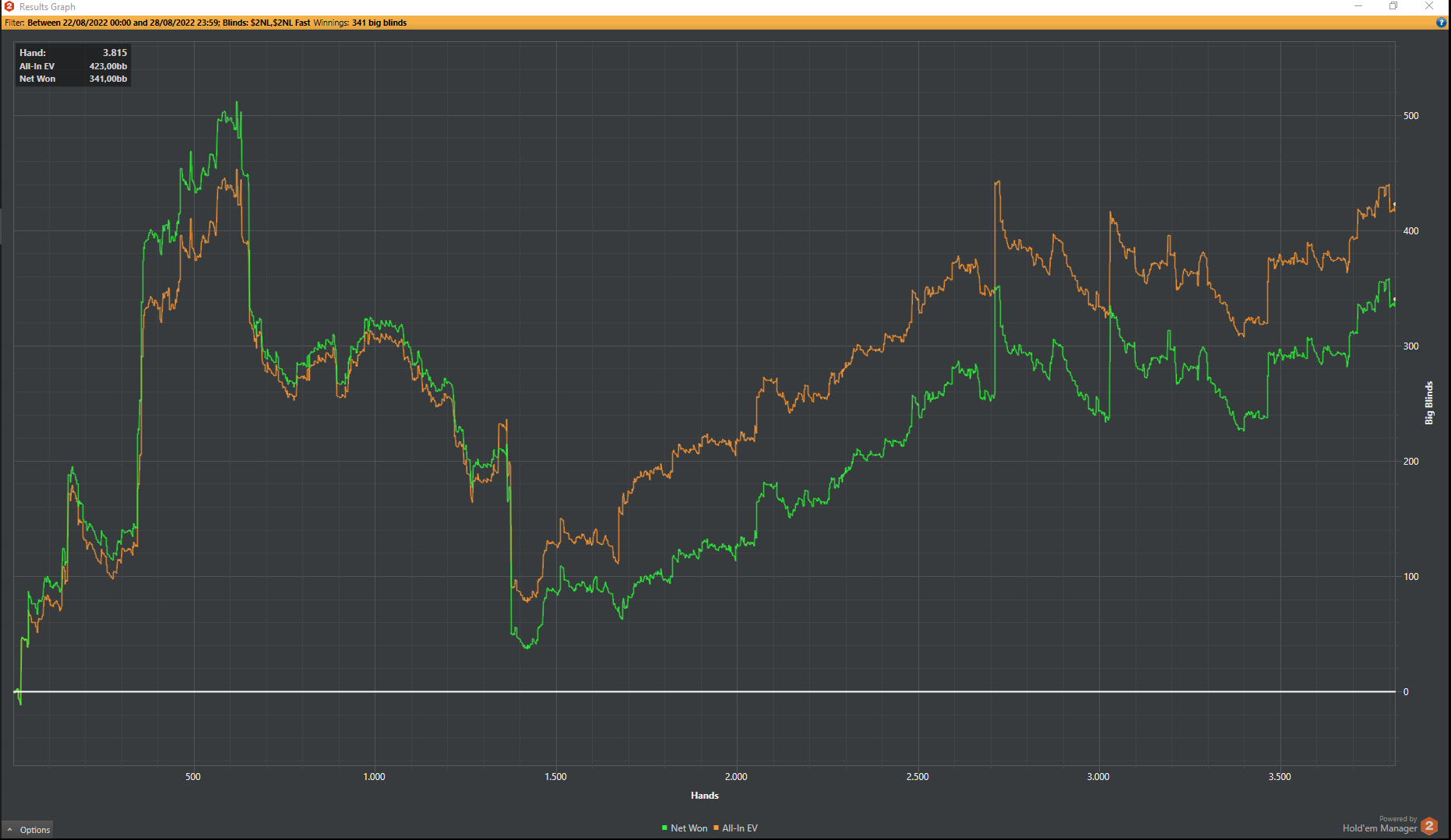Click the "200" Big Blinds axis label
Viewport: 1451px width, 840px height.
pos(1411,462)
